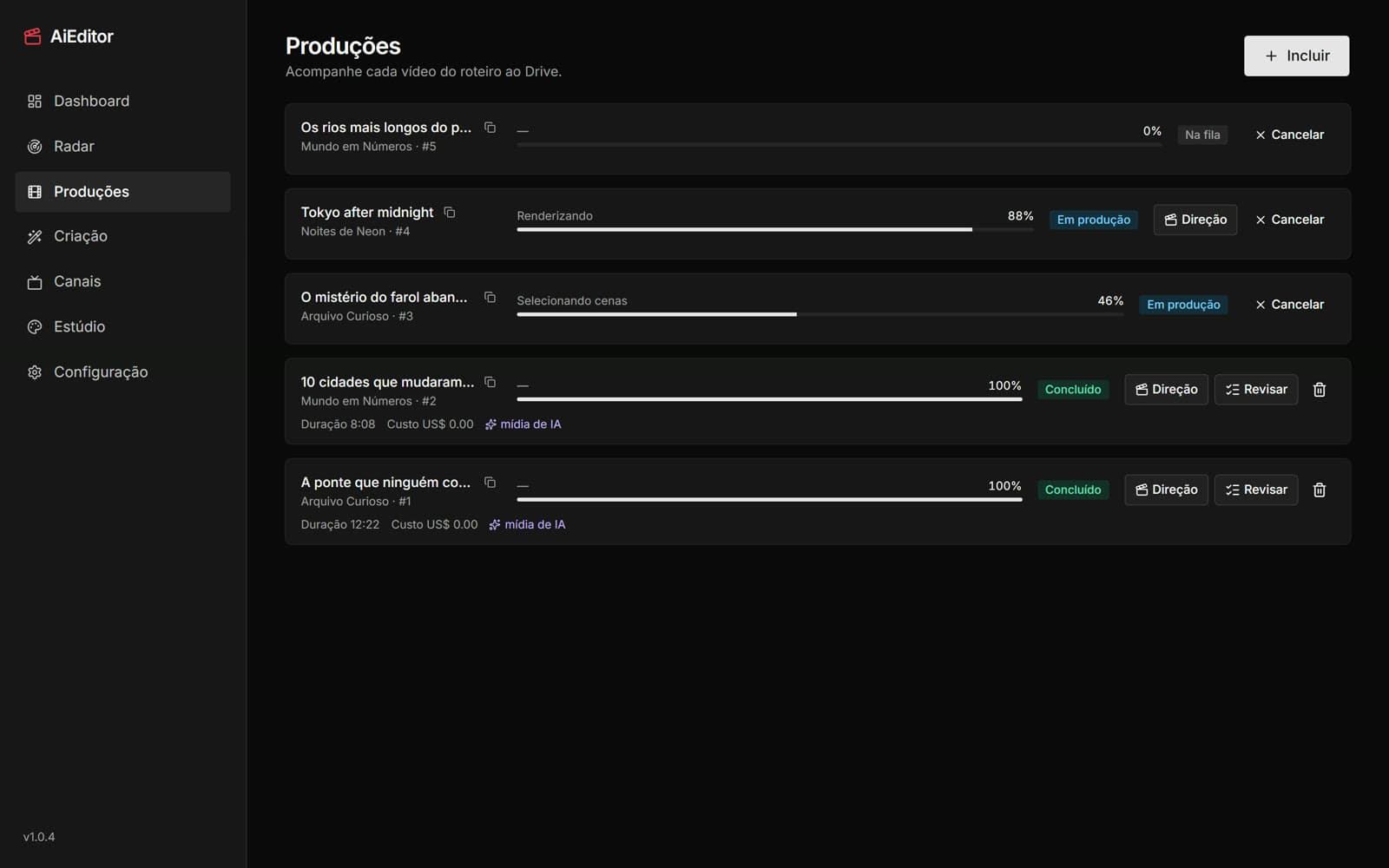Copy title of O mistério do farol
1389x868 pixels.
(490, 298)
